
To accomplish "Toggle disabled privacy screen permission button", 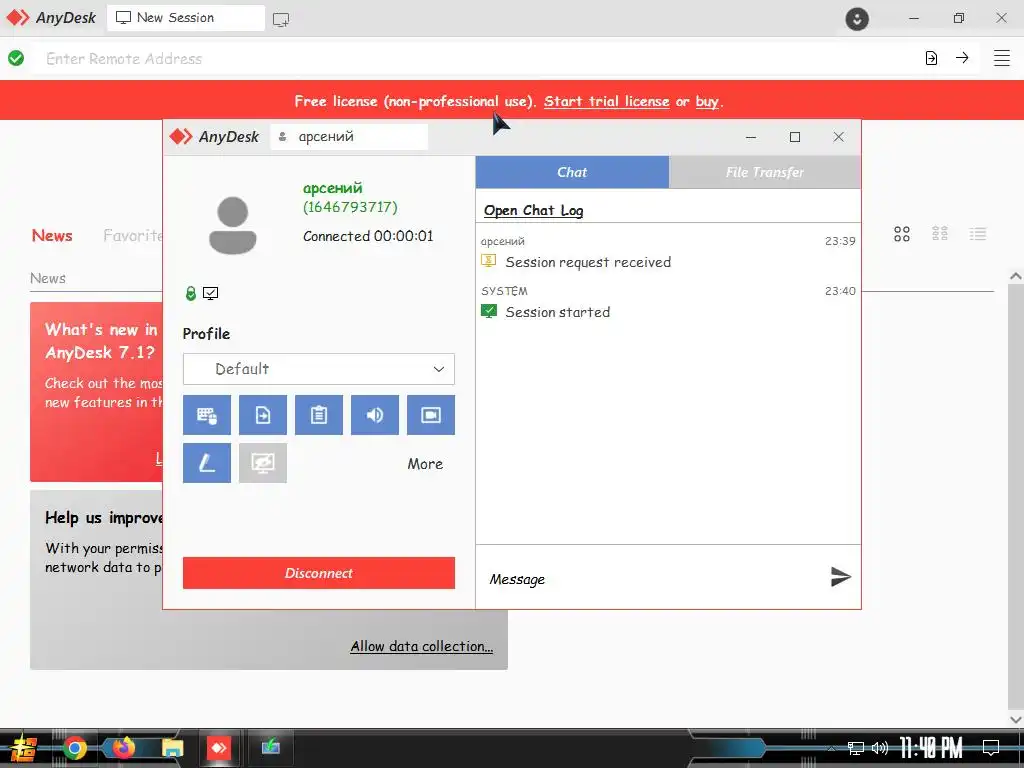I will point(263,463).
